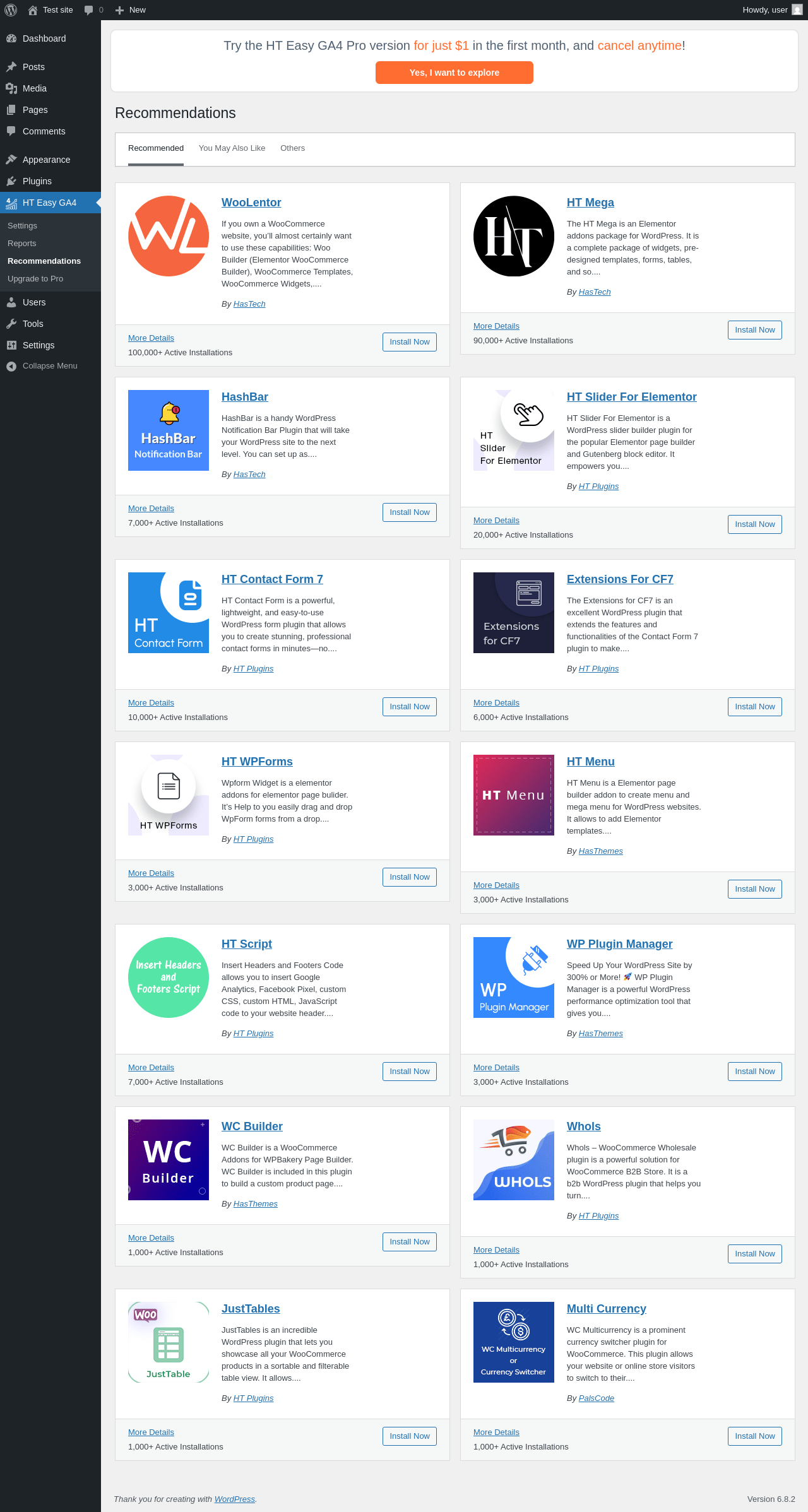Screen dimensions: 808x1512
Task: Open HasTech author link under HashBar
Action: click(x=249, y=475)
